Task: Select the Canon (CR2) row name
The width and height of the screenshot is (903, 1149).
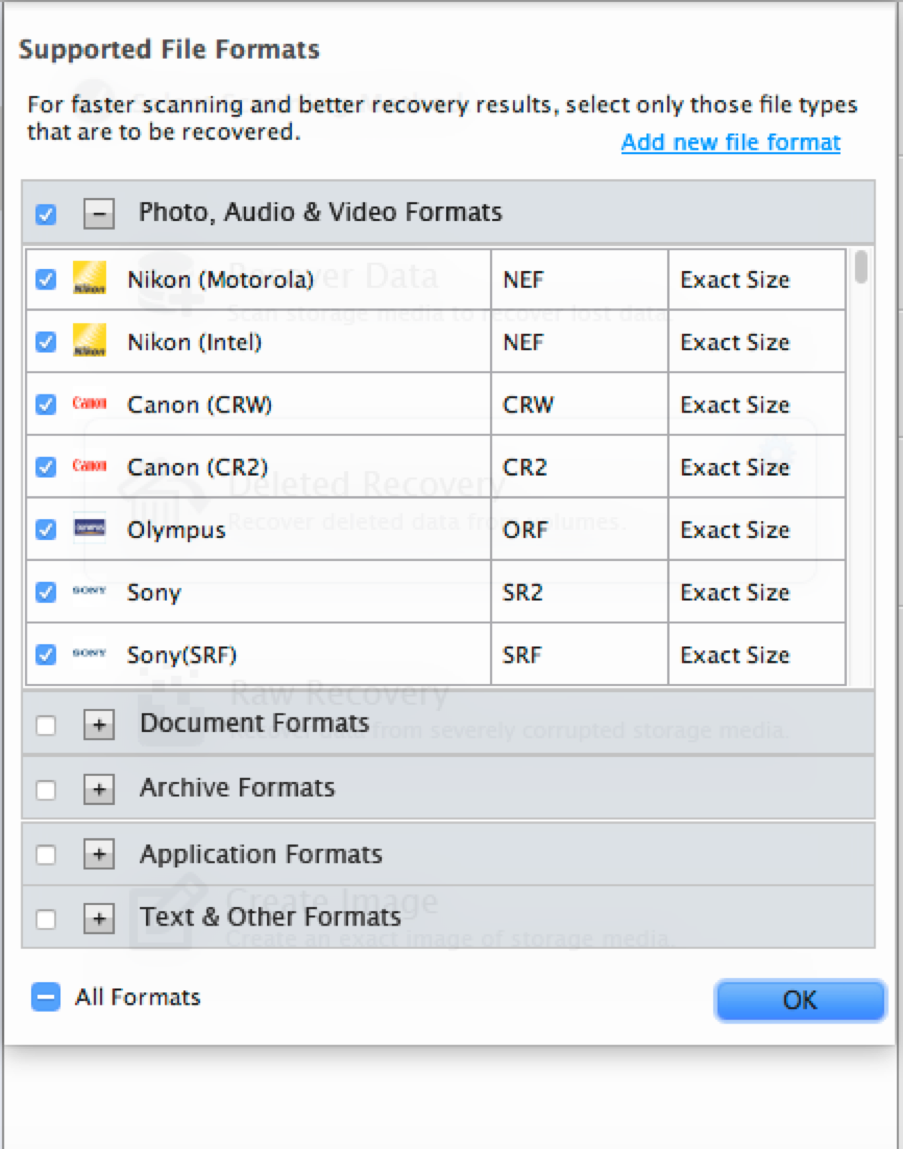Action: pos(198,467)
